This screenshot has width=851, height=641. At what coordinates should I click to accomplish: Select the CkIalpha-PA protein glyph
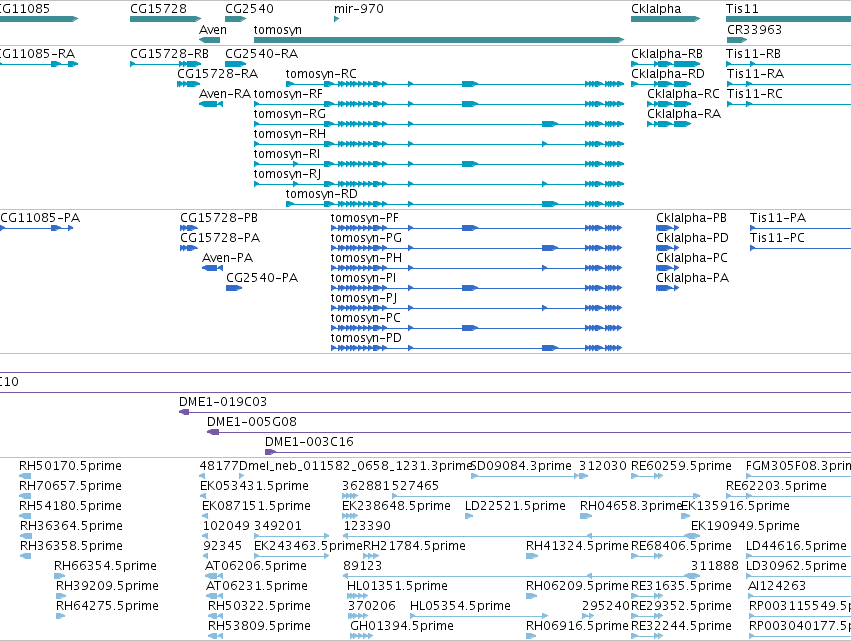coord(668,288)
